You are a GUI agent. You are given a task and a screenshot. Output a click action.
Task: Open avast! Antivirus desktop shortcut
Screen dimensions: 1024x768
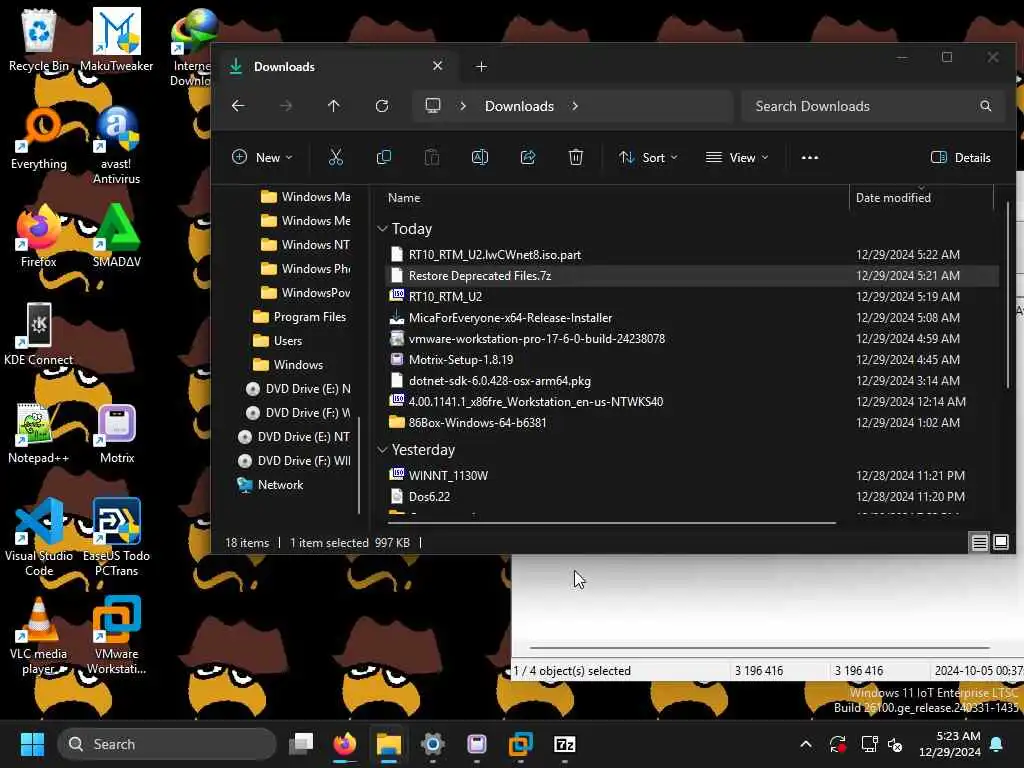(x=116, y=145)
